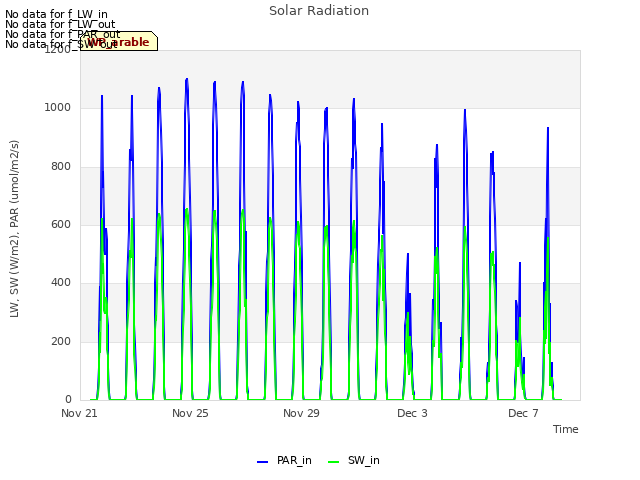Toggle the PAR_in legend entry
This screenshot has width=640, height=480.
click(x=284, y=460)
